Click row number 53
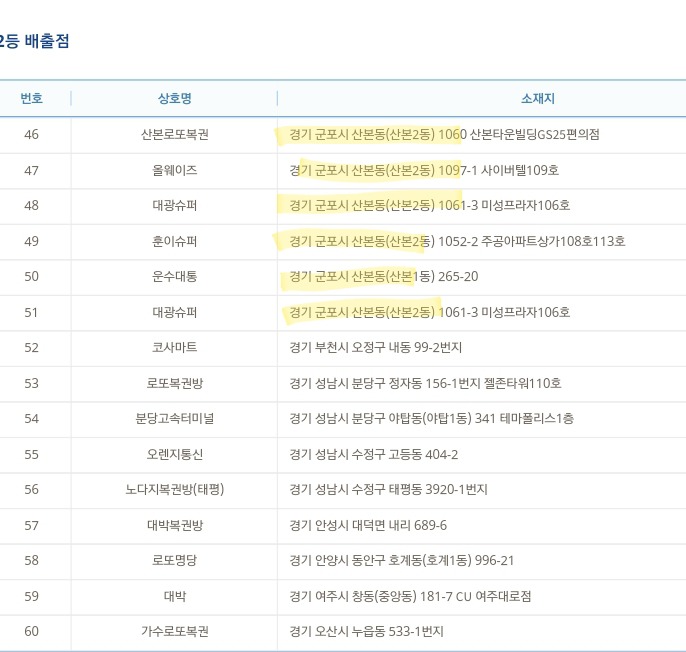 pos(32,383)
